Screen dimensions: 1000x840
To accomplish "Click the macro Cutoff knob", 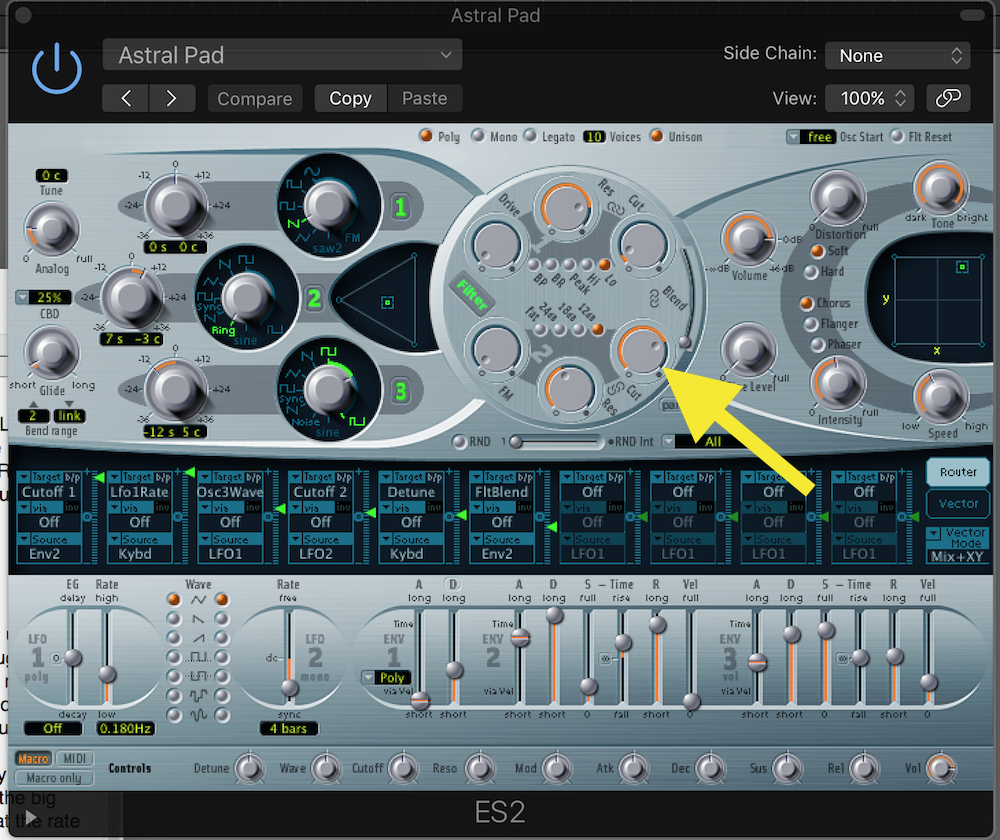I will (403, 769).
